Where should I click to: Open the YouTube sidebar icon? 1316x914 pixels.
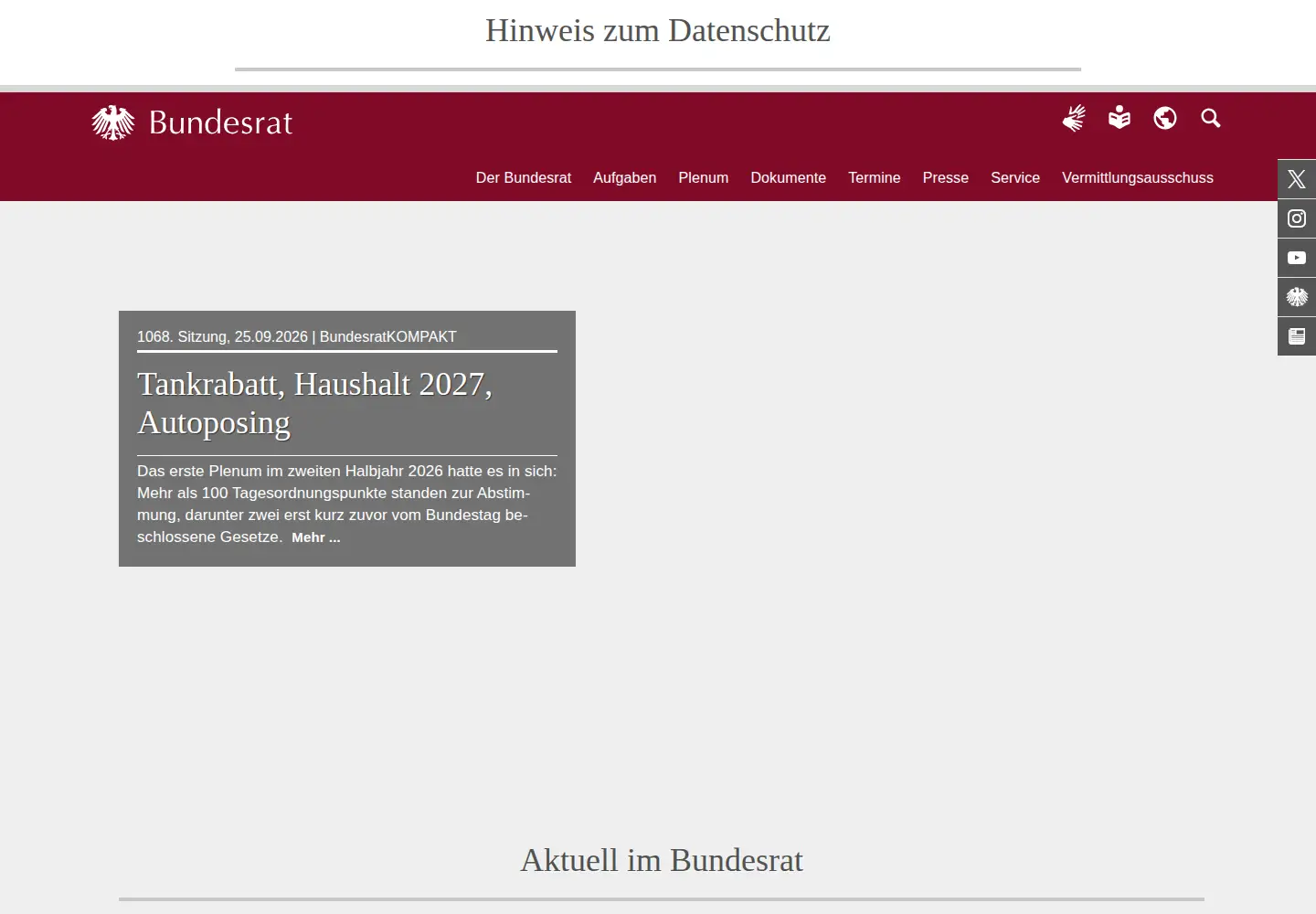click(1297, 258)
